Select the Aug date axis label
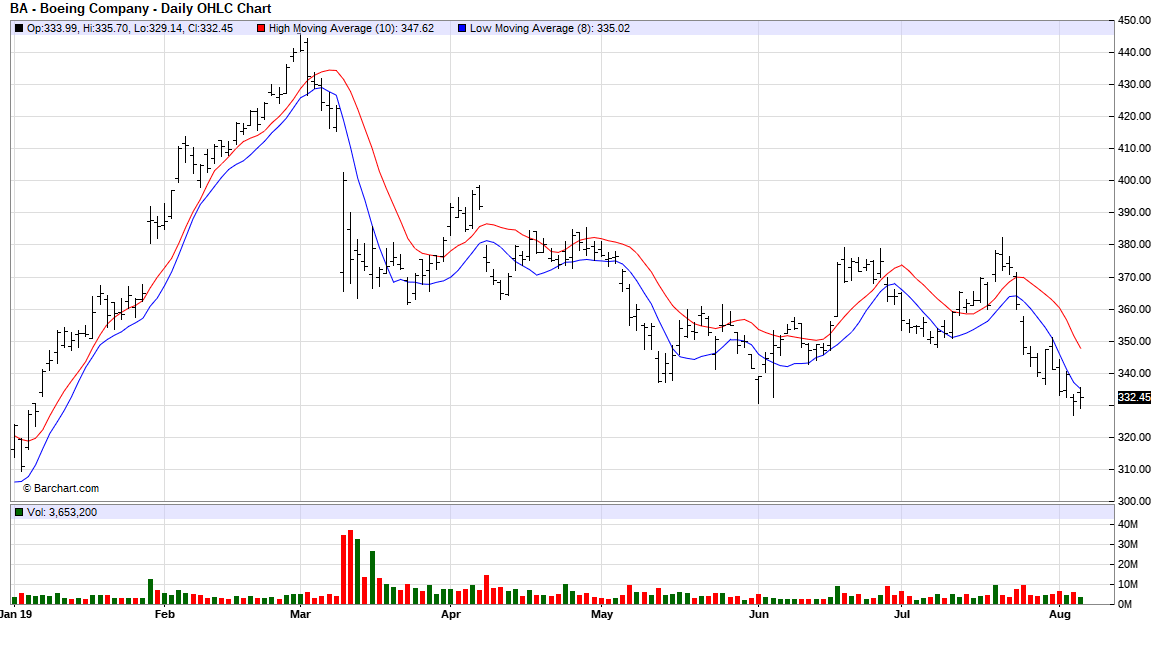The image size is (1156, 645). click(1060, 614)
